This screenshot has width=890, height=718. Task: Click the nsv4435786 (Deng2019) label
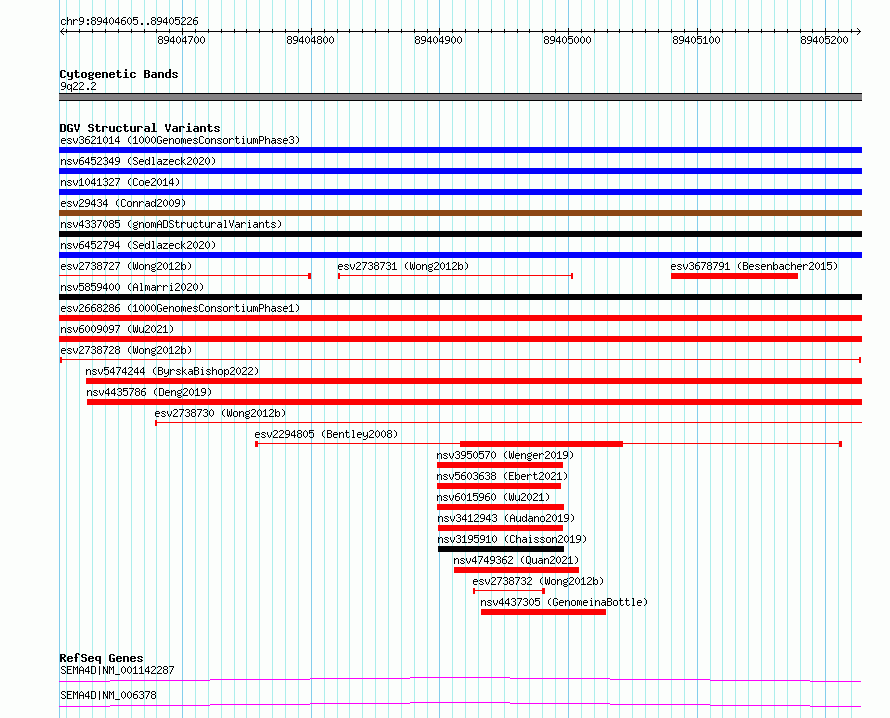149,392
